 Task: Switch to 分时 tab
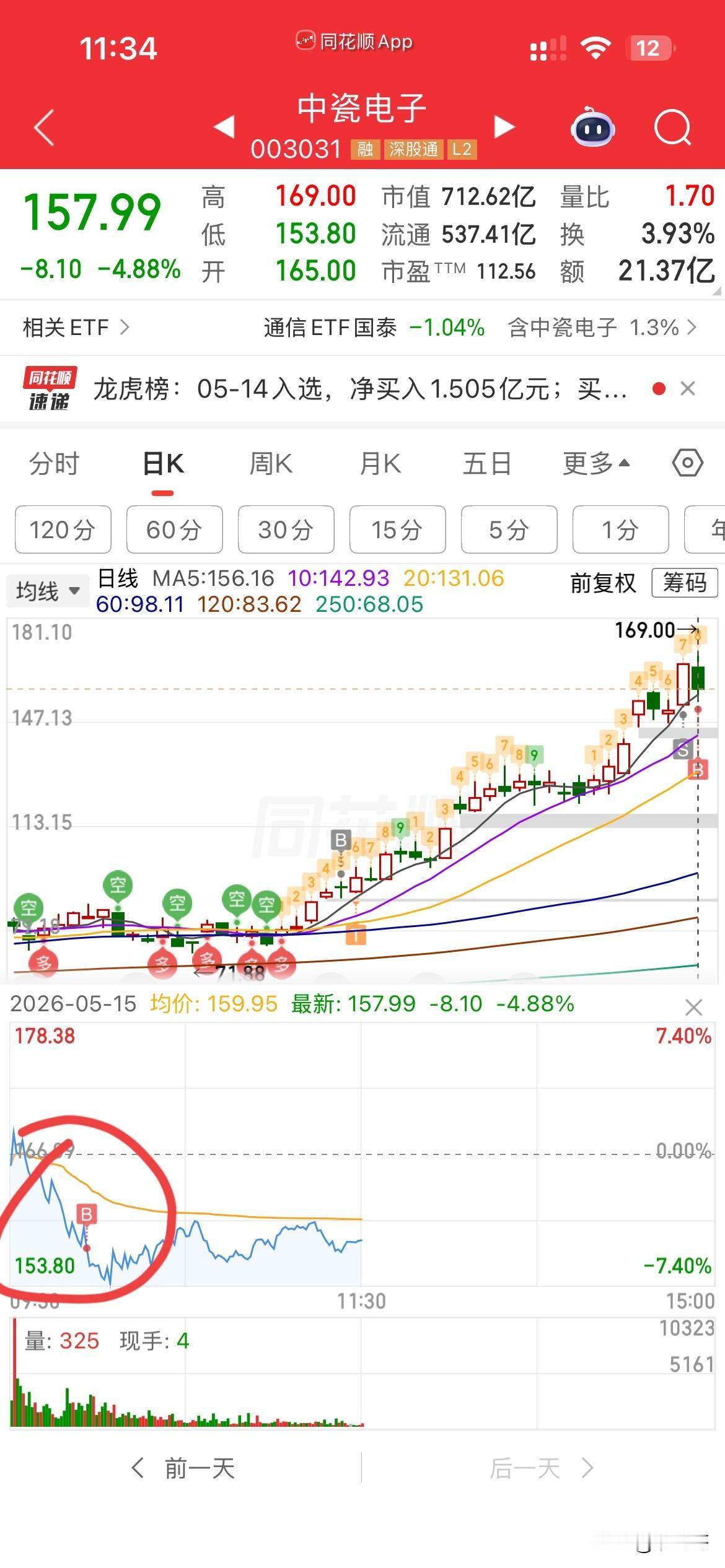[54, 464]
